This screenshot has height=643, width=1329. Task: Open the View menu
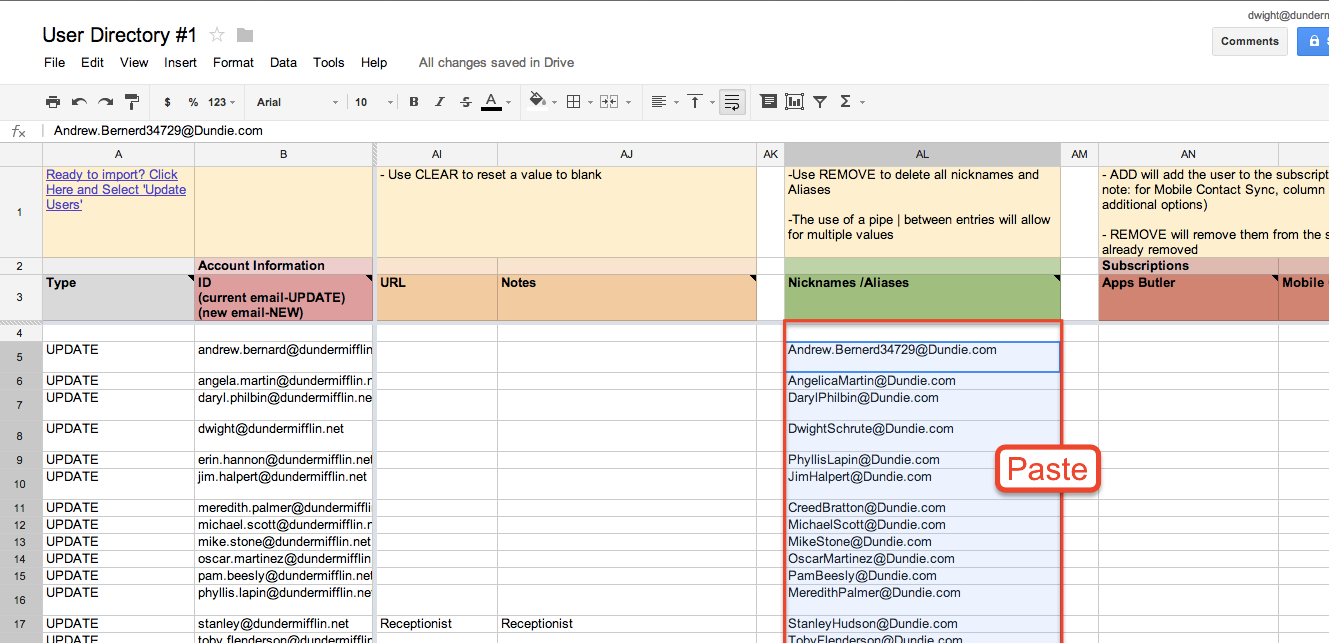point(134,62)
